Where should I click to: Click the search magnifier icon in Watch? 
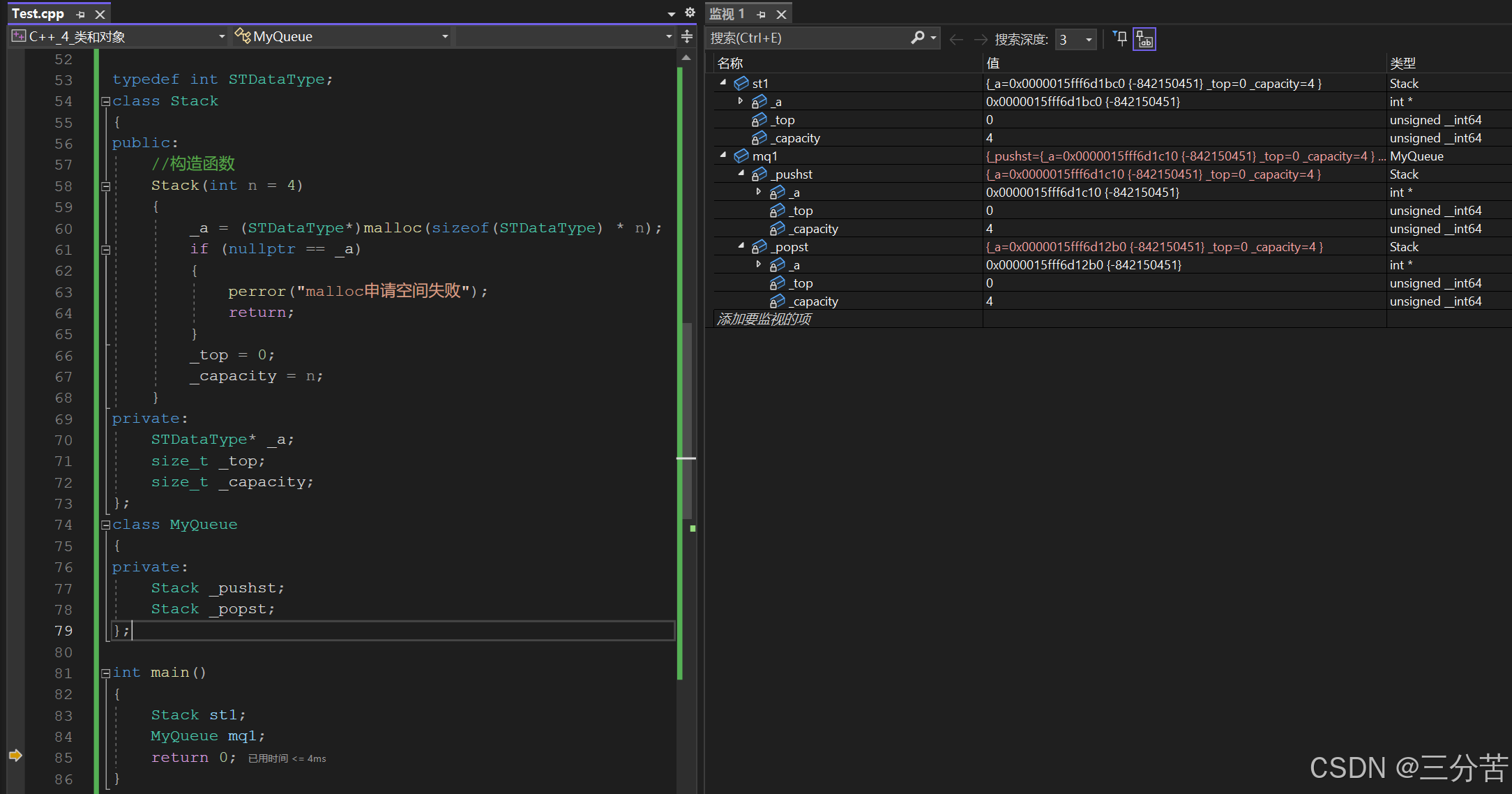coord(918,38)
